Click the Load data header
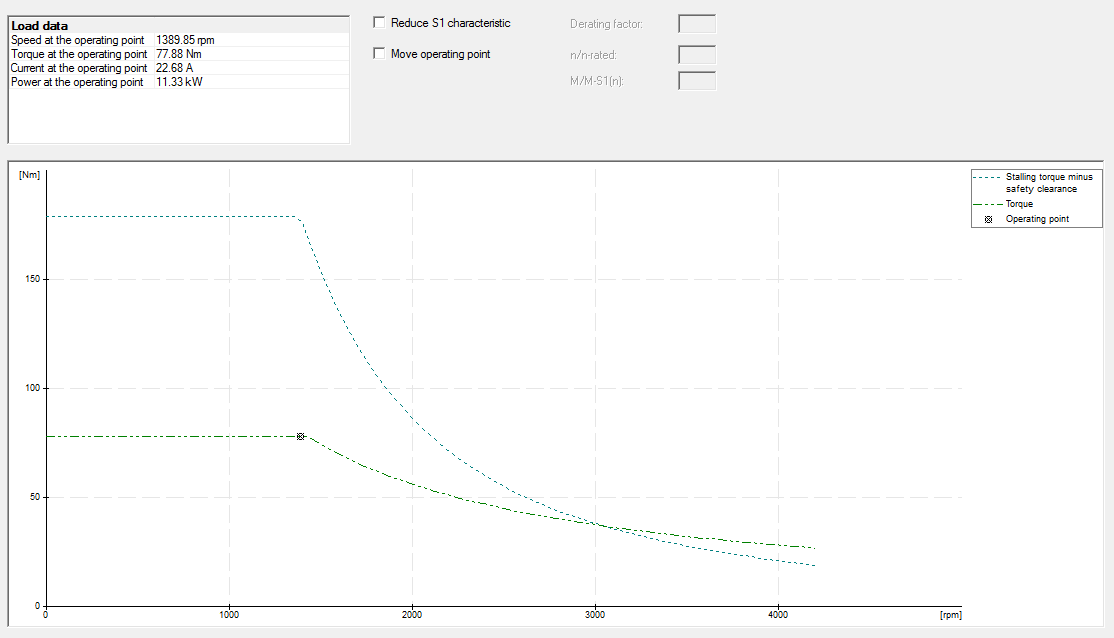The width and height of the screenshot is (1114, 638). point(39,25)
